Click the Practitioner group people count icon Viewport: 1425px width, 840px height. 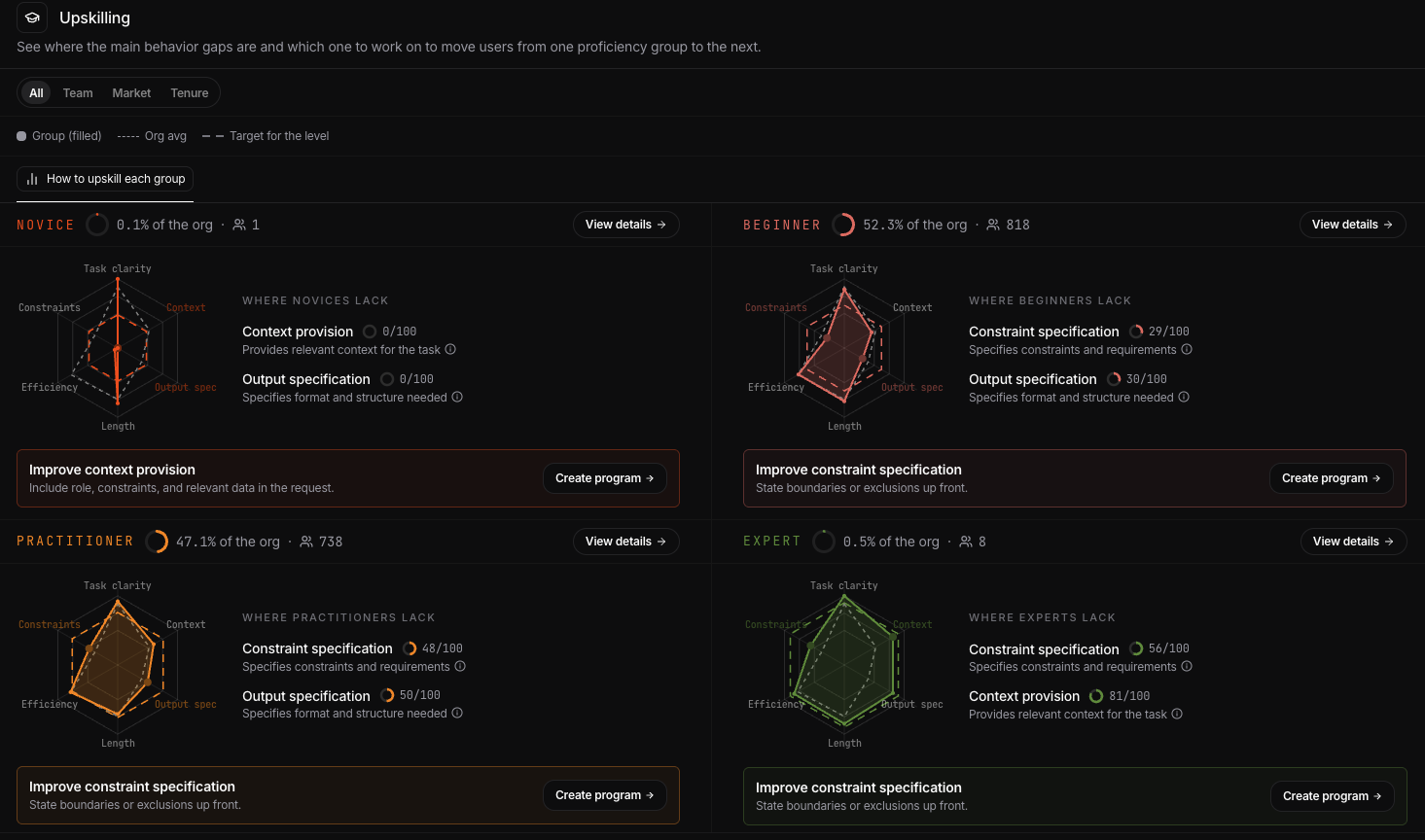(x=306, y=542)
